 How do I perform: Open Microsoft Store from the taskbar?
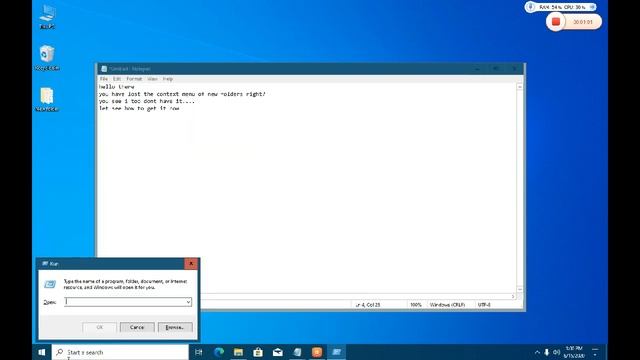(x=258, y=352)
